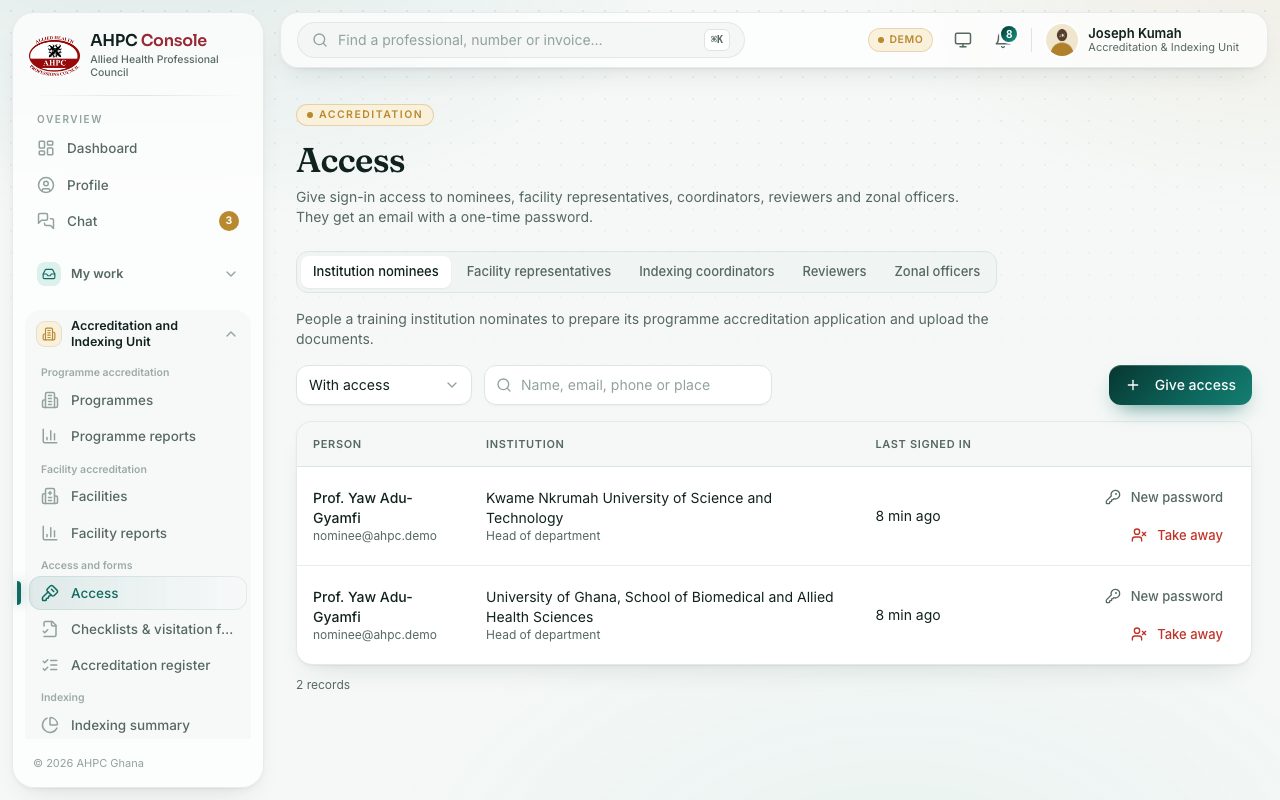1280x800 pixels.
Task: Click Joseph Kumah's avatar picture
Action: click(x=1062, y=40)
